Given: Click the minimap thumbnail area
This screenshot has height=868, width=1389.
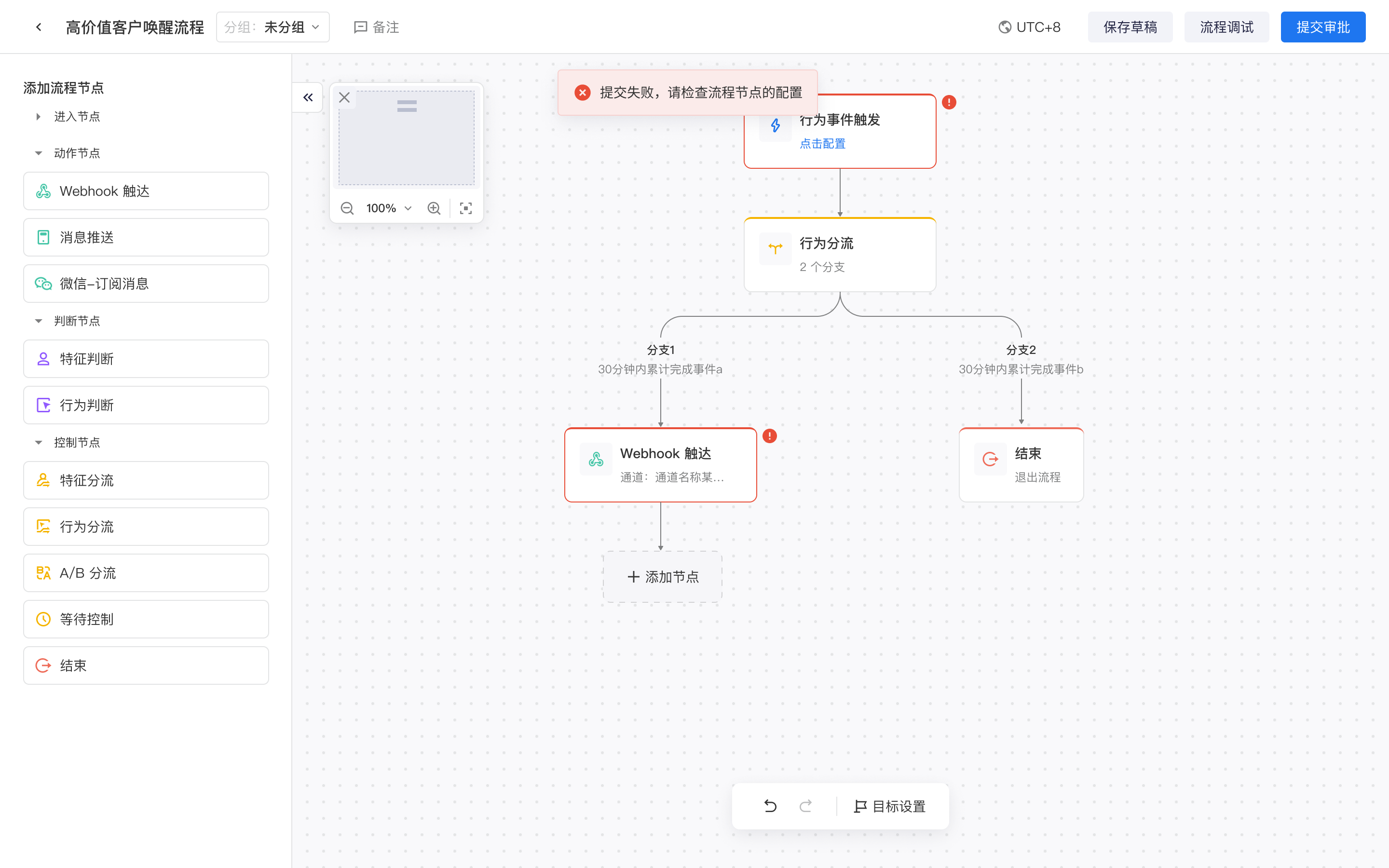Looking at the screenshot, I should click(x=407, y=138).
